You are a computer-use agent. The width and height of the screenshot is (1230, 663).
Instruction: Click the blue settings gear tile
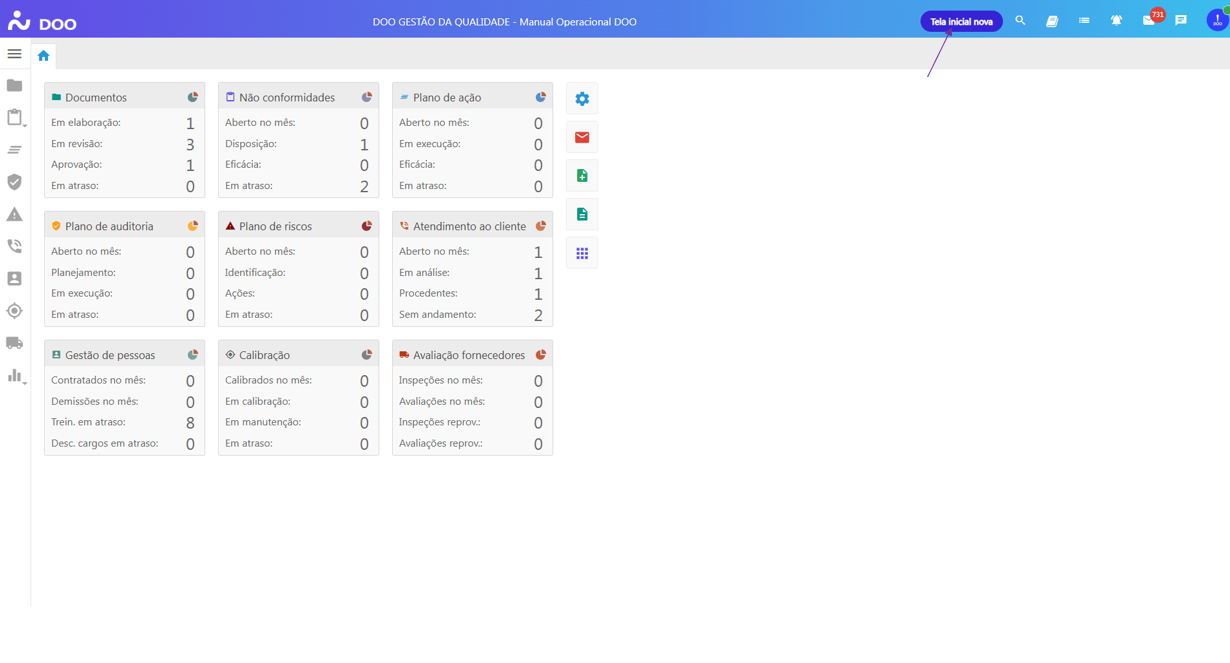tap(582, 99)
